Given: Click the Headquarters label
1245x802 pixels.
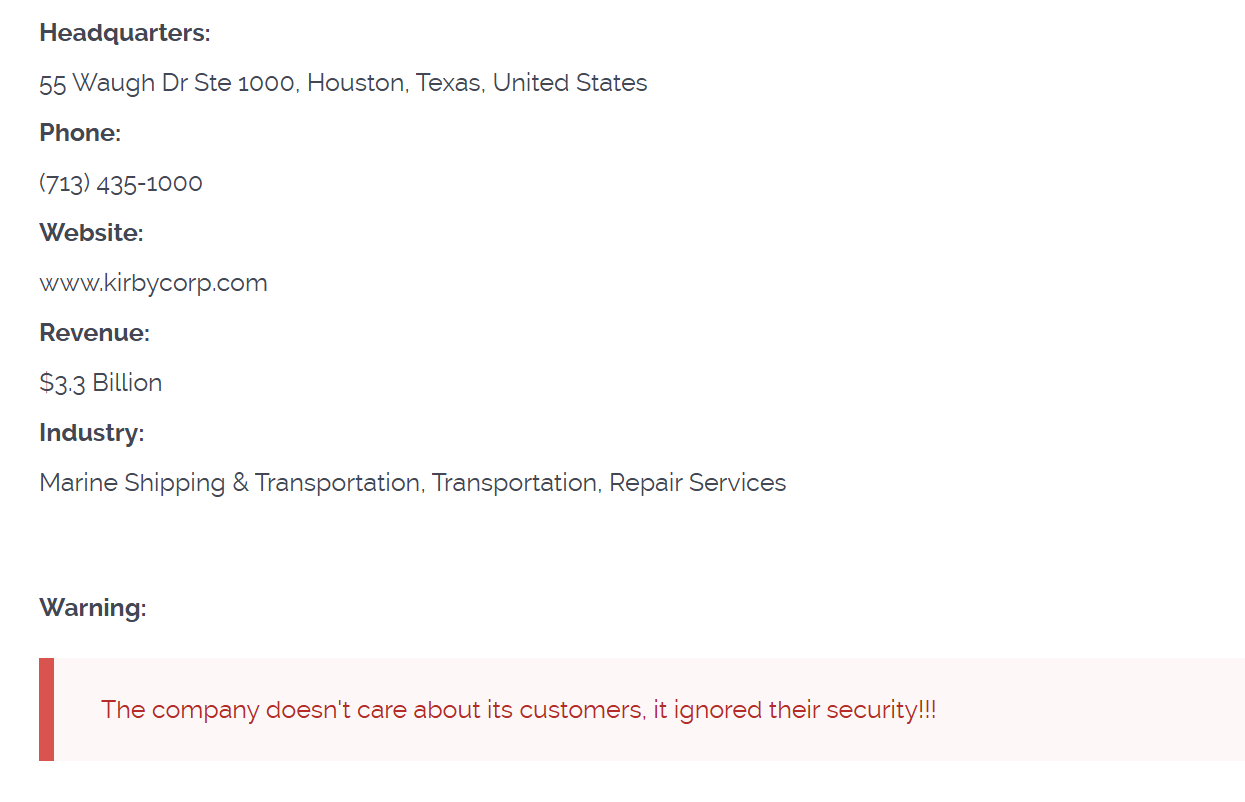Looking at the screenshot, I should pos(125,33).
